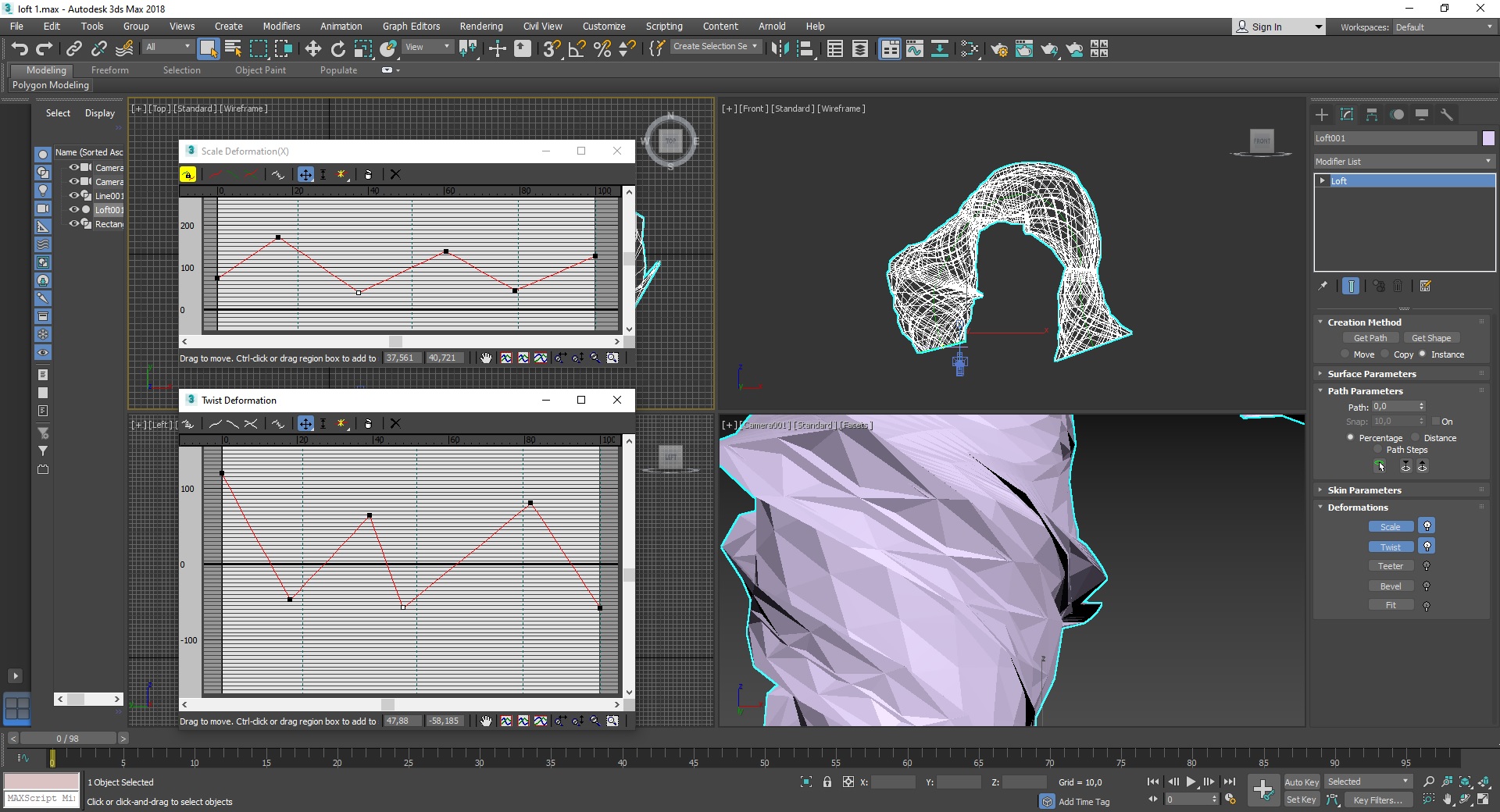Screen dimensions: 1500x812
Task: Click the Auto Key button
Action: [1302, 782]
